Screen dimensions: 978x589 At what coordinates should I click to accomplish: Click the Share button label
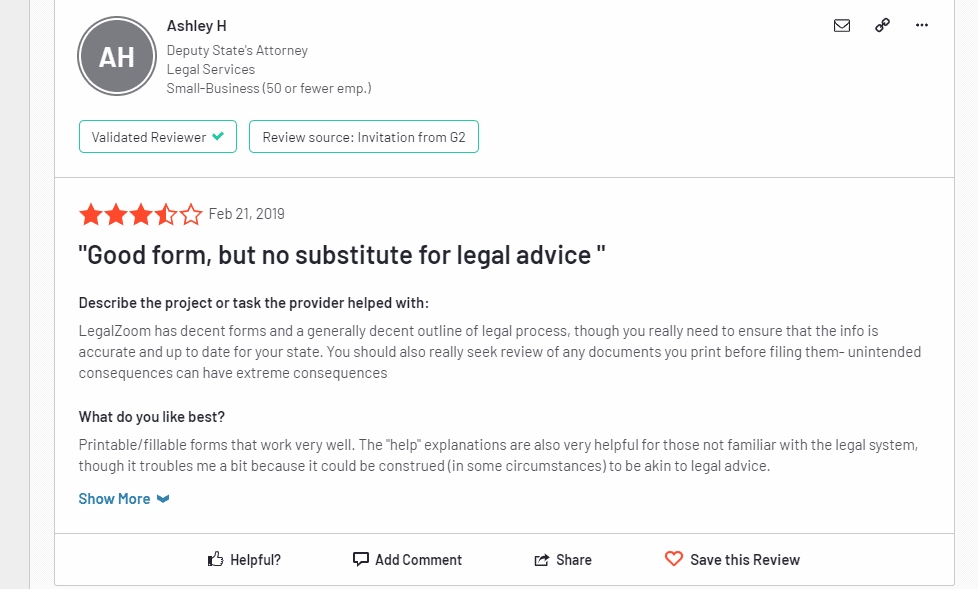pyautogui.click(x=574, y=560)
